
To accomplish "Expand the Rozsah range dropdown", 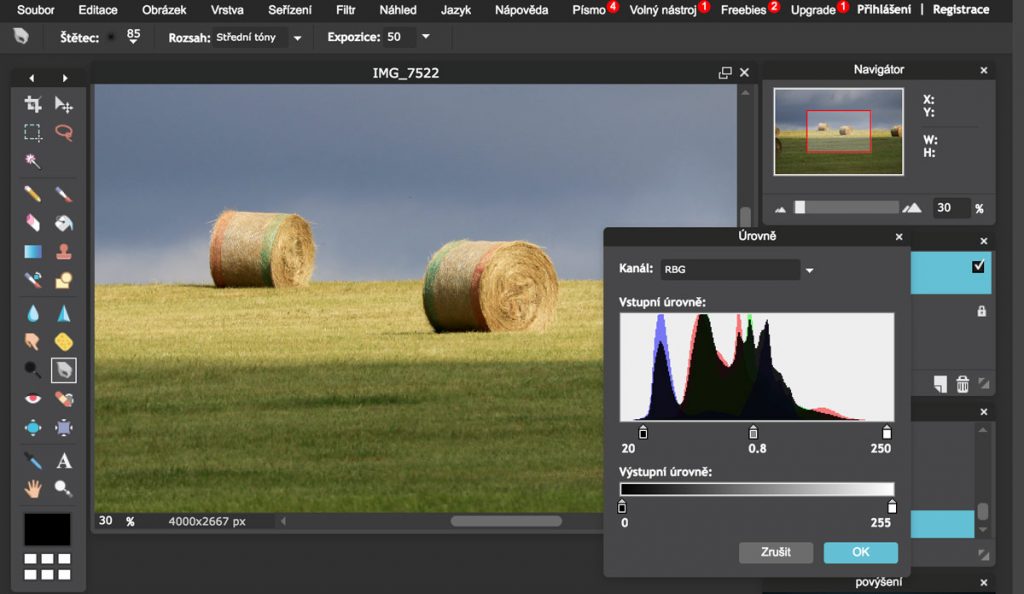I will pos(297,38).
